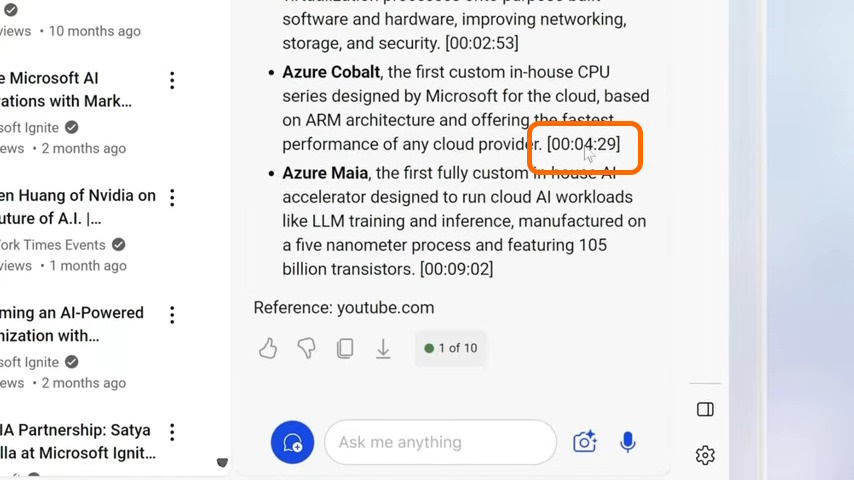Open more options for Microsoft AI video
Screen dimensions: 854x480
(x=172, y=80)
